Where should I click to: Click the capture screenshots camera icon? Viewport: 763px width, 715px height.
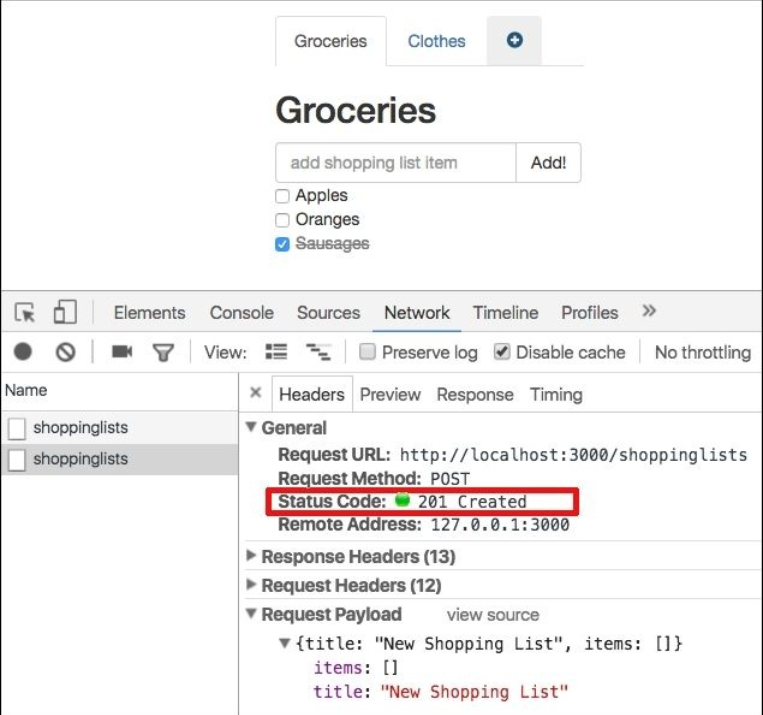[x=122, y=352]
